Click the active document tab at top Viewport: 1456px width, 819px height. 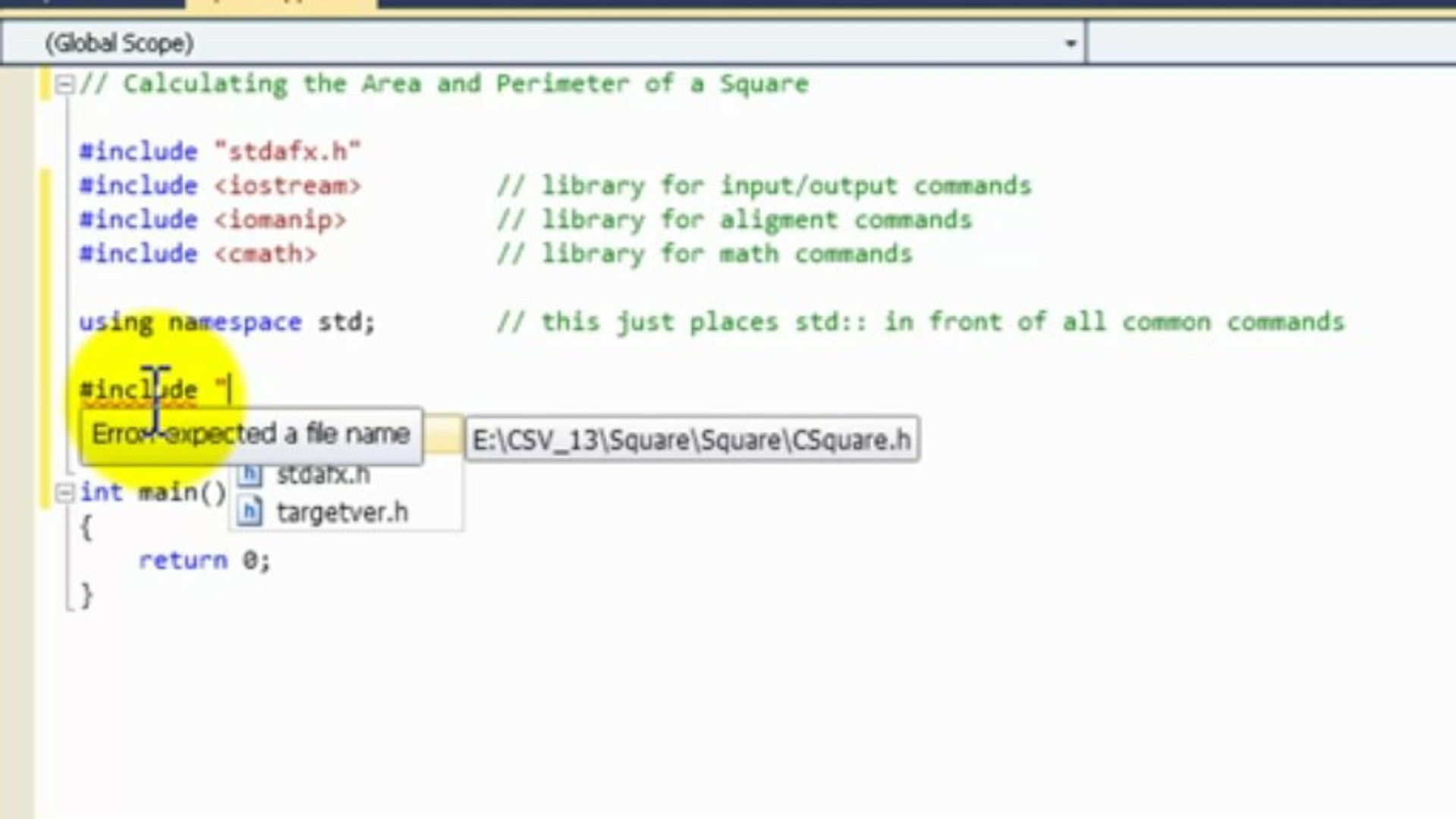[x=281, y=4]
